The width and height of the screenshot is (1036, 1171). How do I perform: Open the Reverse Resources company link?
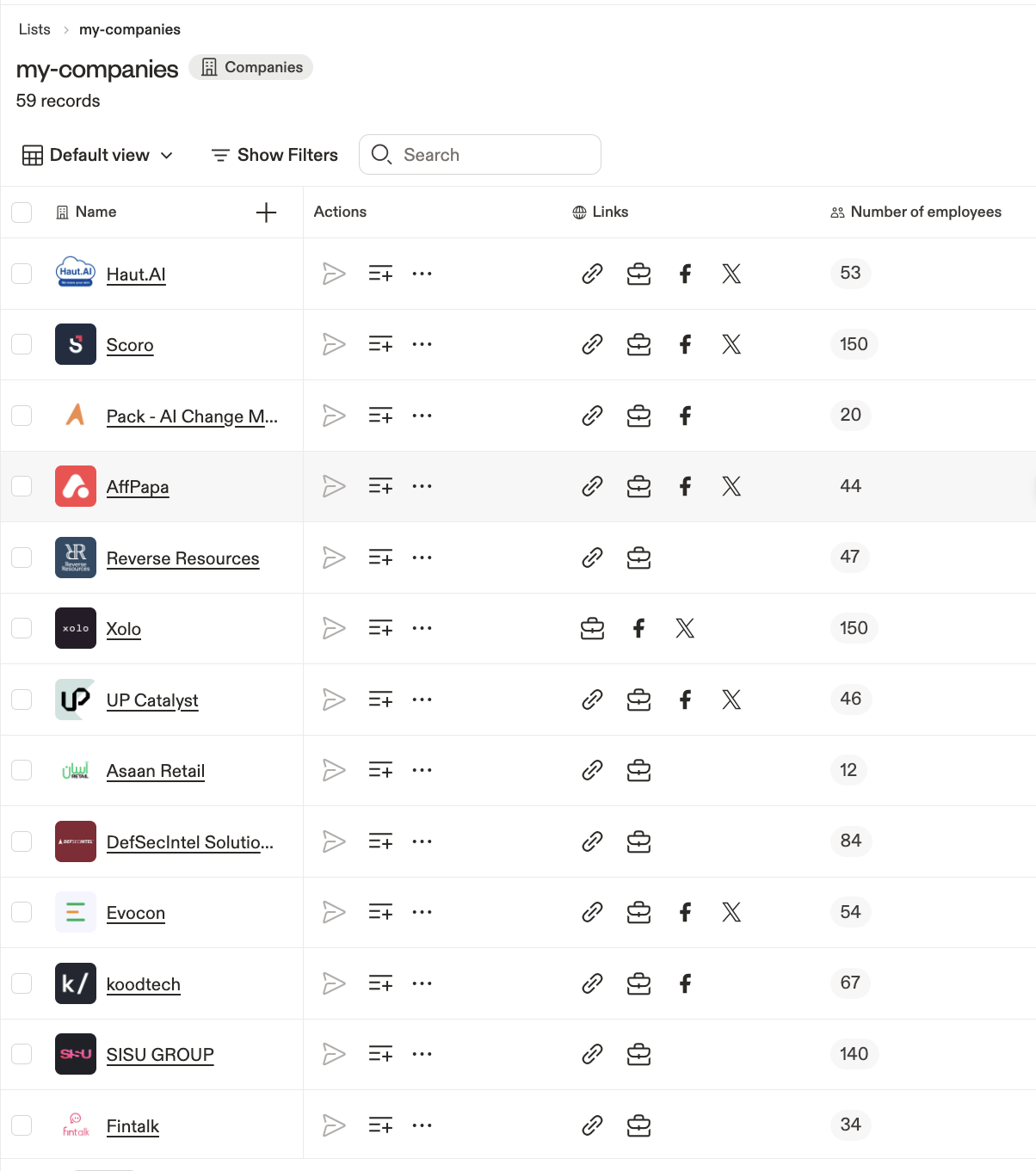182,558
